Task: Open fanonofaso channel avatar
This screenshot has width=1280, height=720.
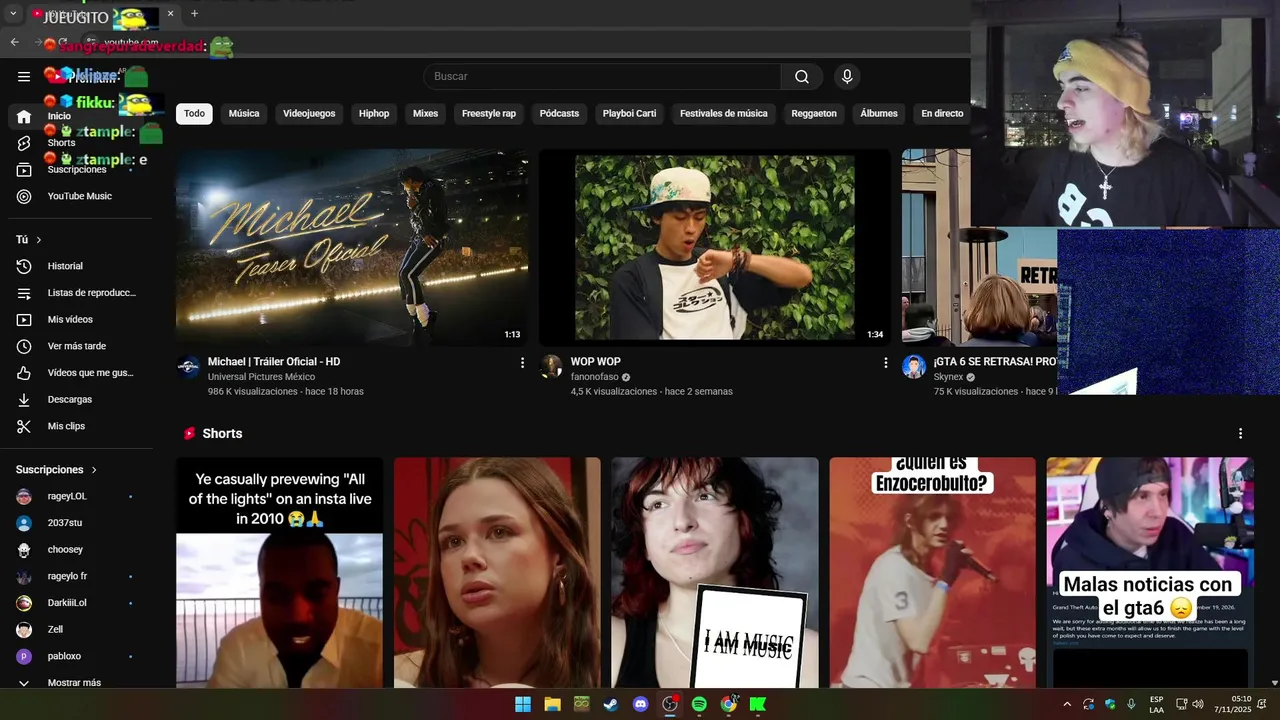Action: pos(551,366)
